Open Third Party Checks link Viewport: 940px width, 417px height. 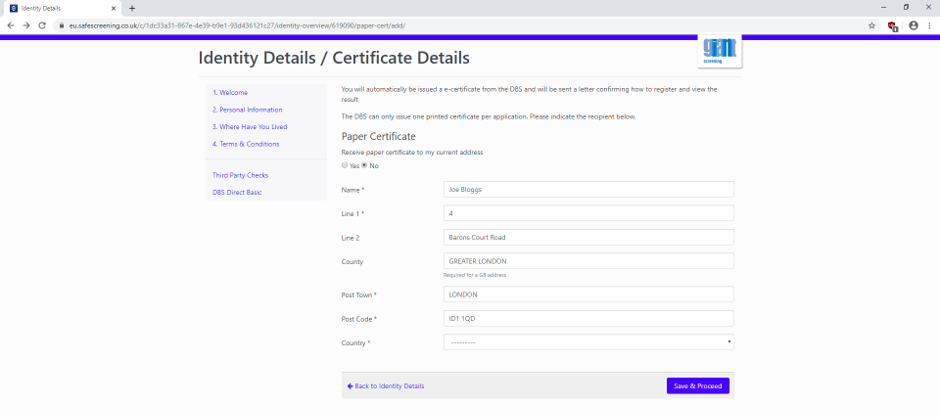pyautogui.click(x=240, y=176)
